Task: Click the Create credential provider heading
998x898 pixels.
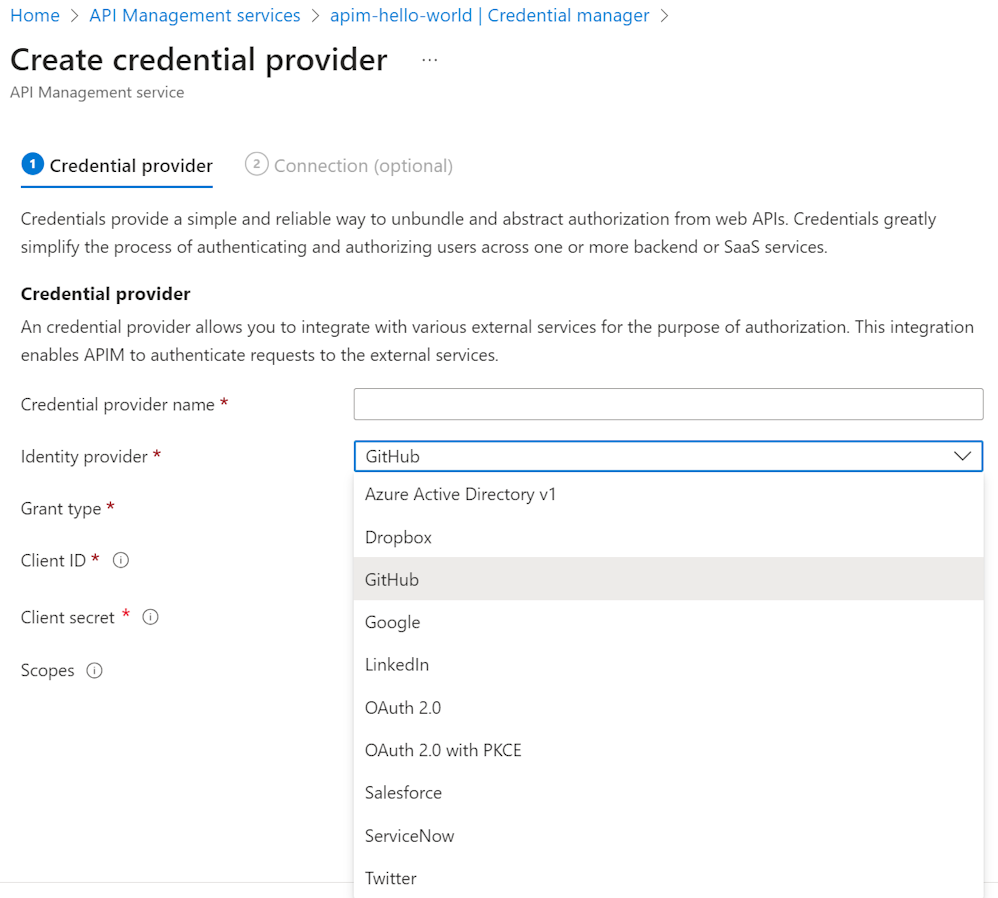Action: point(199,60)
